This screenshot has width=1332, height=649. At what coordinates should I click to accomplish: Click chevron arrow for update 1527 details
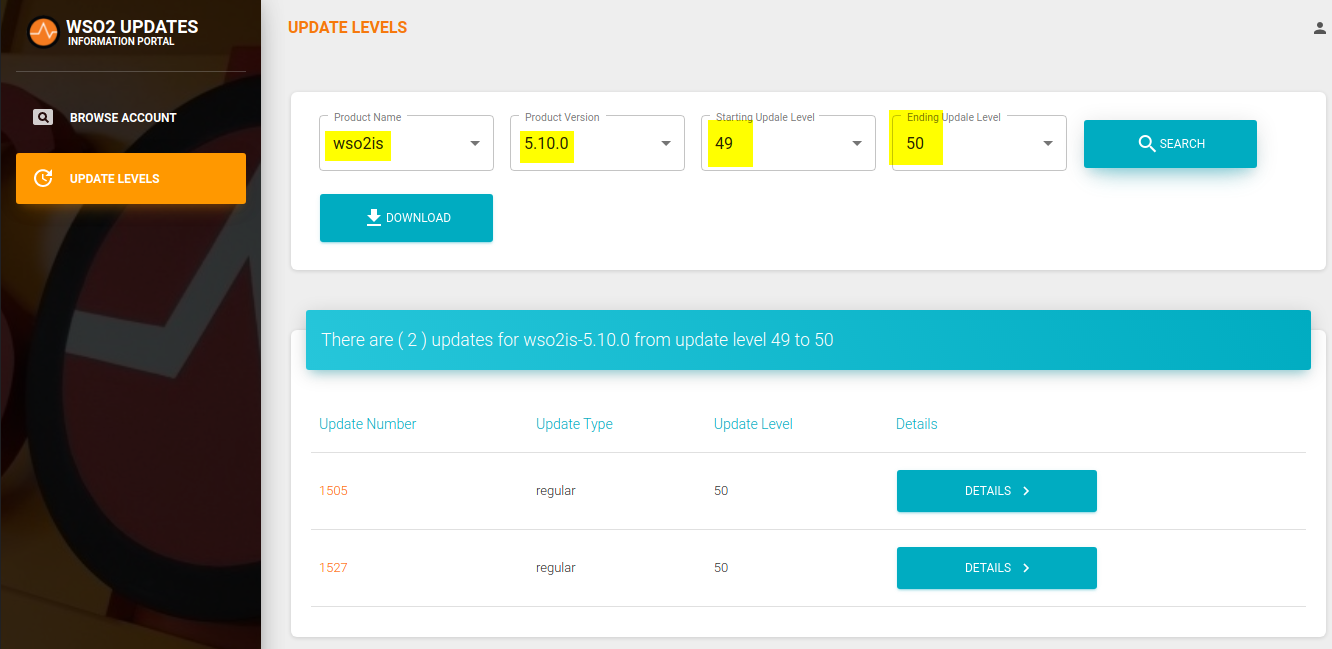point(1026,568)
